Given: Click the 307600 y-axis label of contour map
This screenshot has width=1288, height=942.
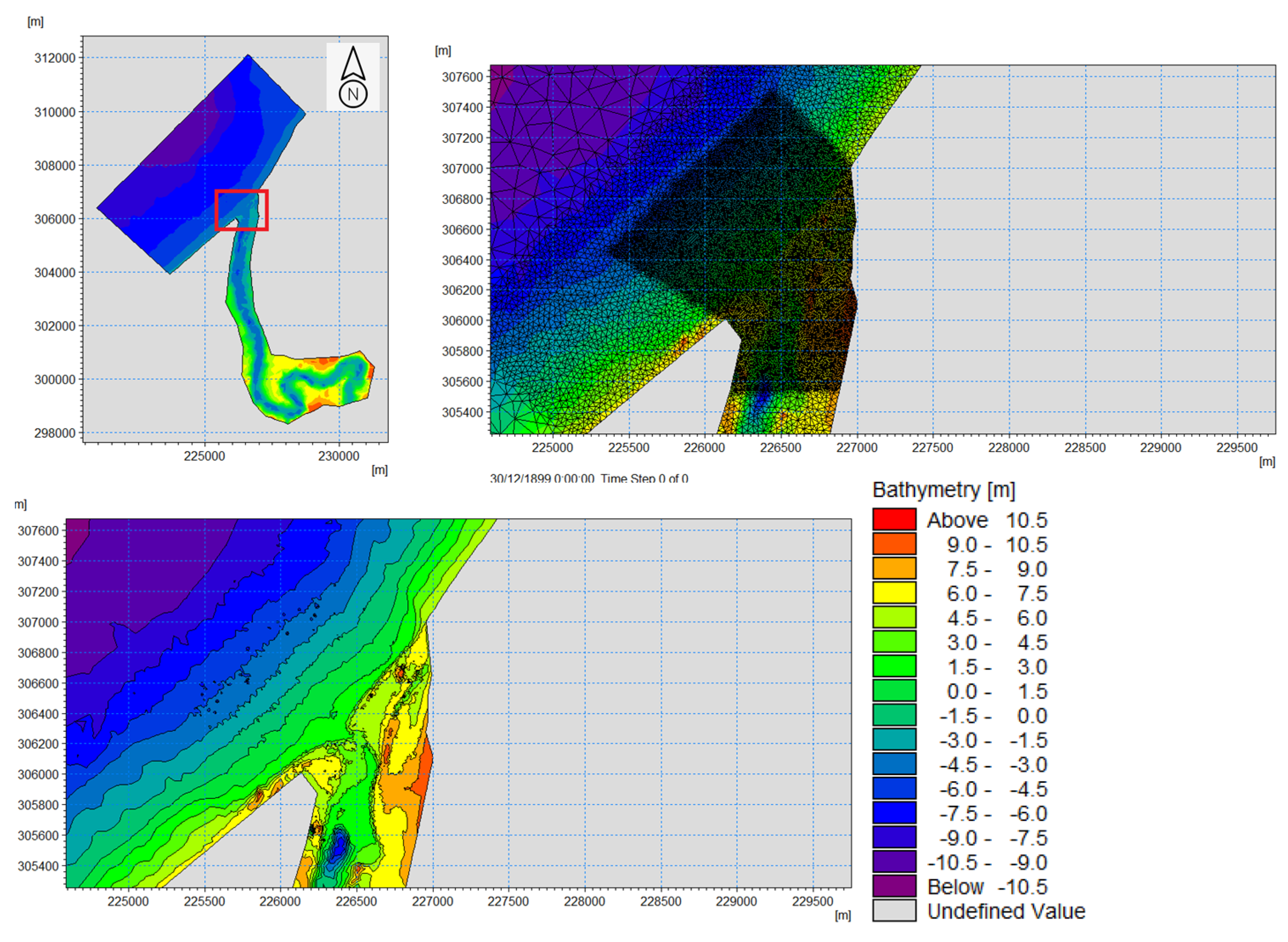Looking at the screenshot, I should (38, 531).
